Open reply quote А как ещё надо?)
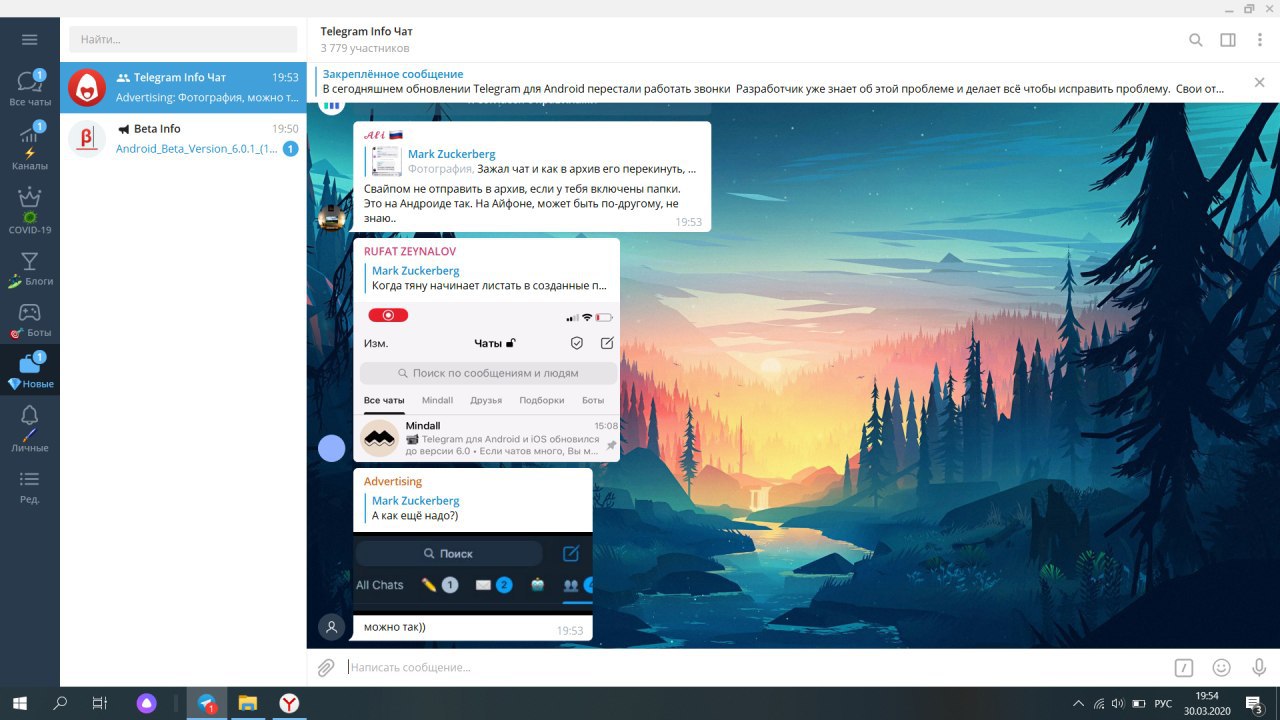This screenshot has height=720, width=1280. click(x=473, y=508)
